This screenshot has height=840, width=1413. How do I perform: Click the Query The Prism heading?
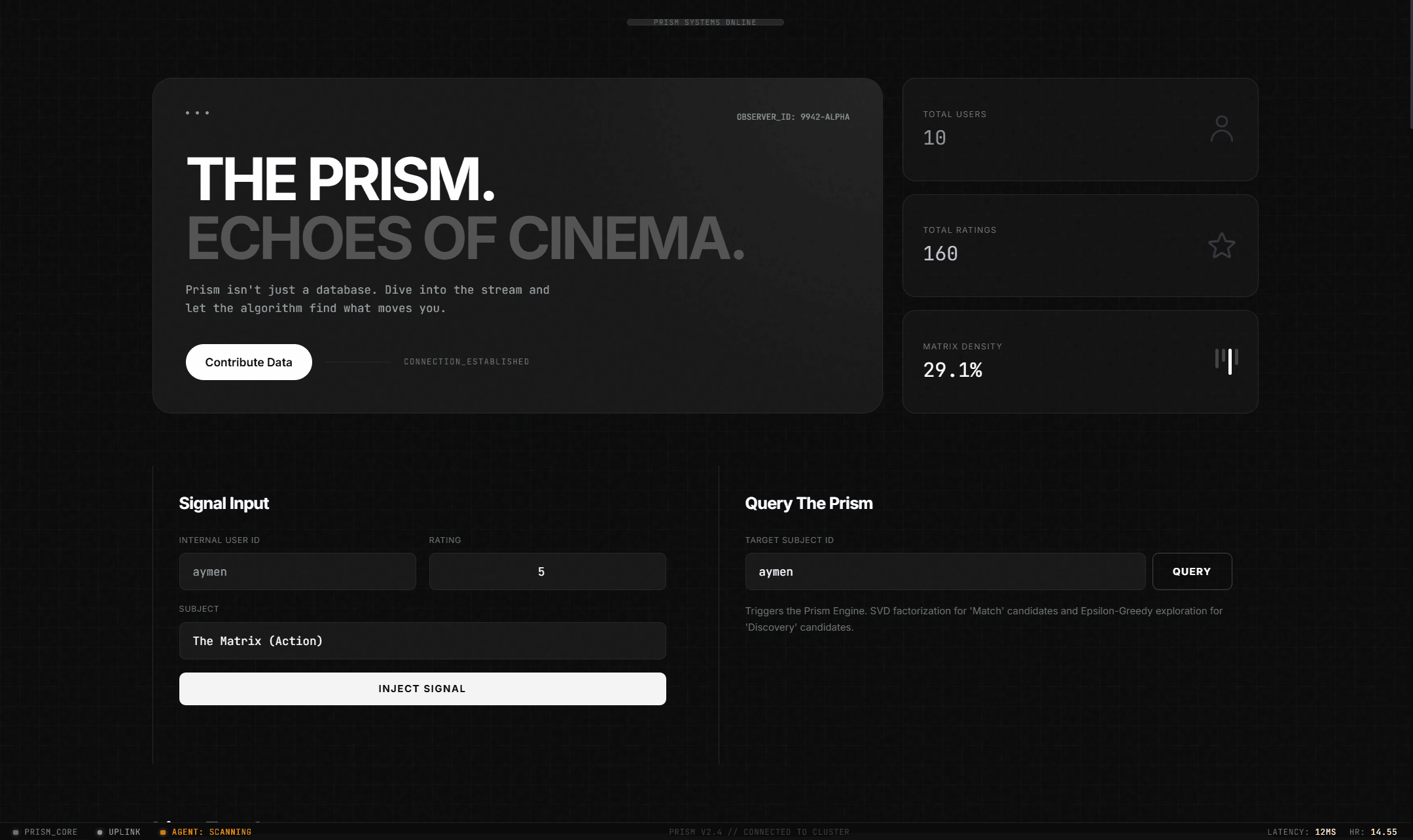(x=809, y=503)
